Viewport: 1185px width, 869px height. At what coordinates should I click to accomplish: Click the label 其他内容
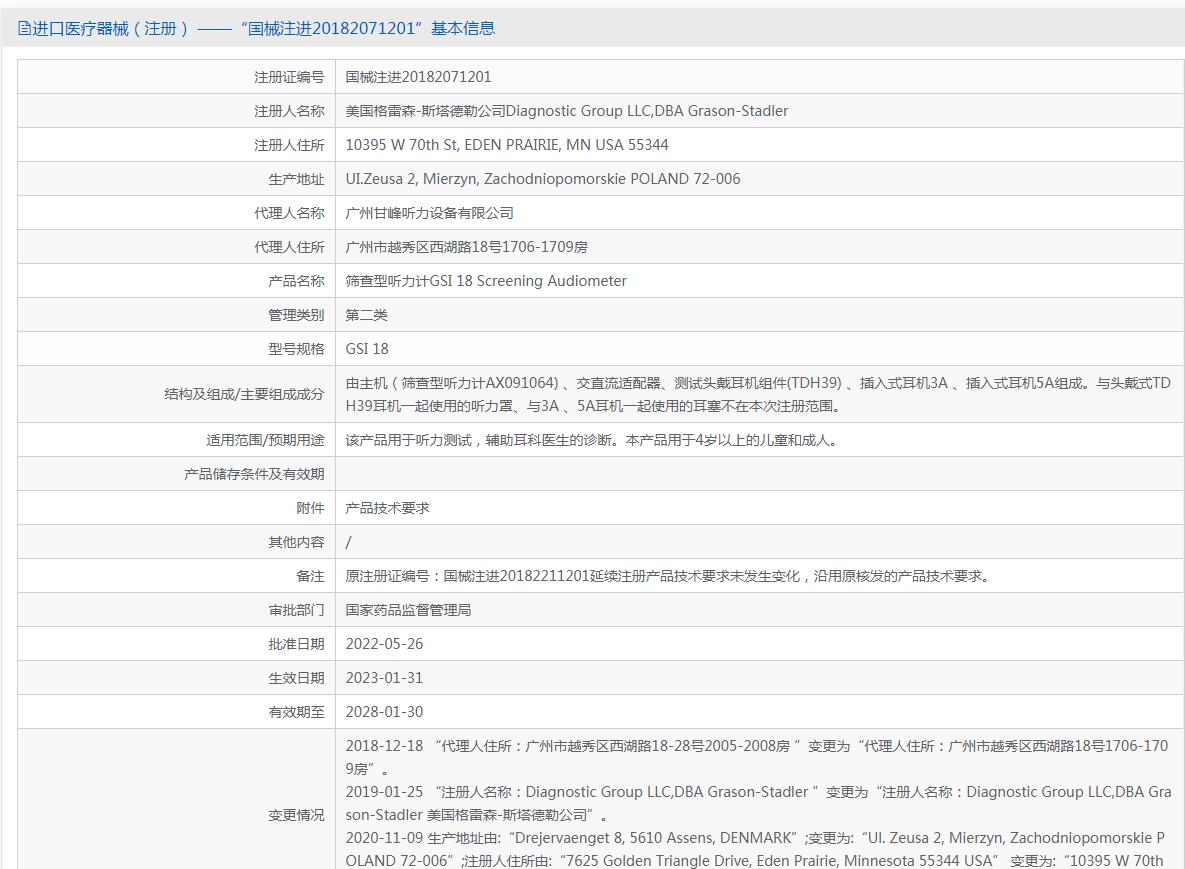click(x=296, y=543)
